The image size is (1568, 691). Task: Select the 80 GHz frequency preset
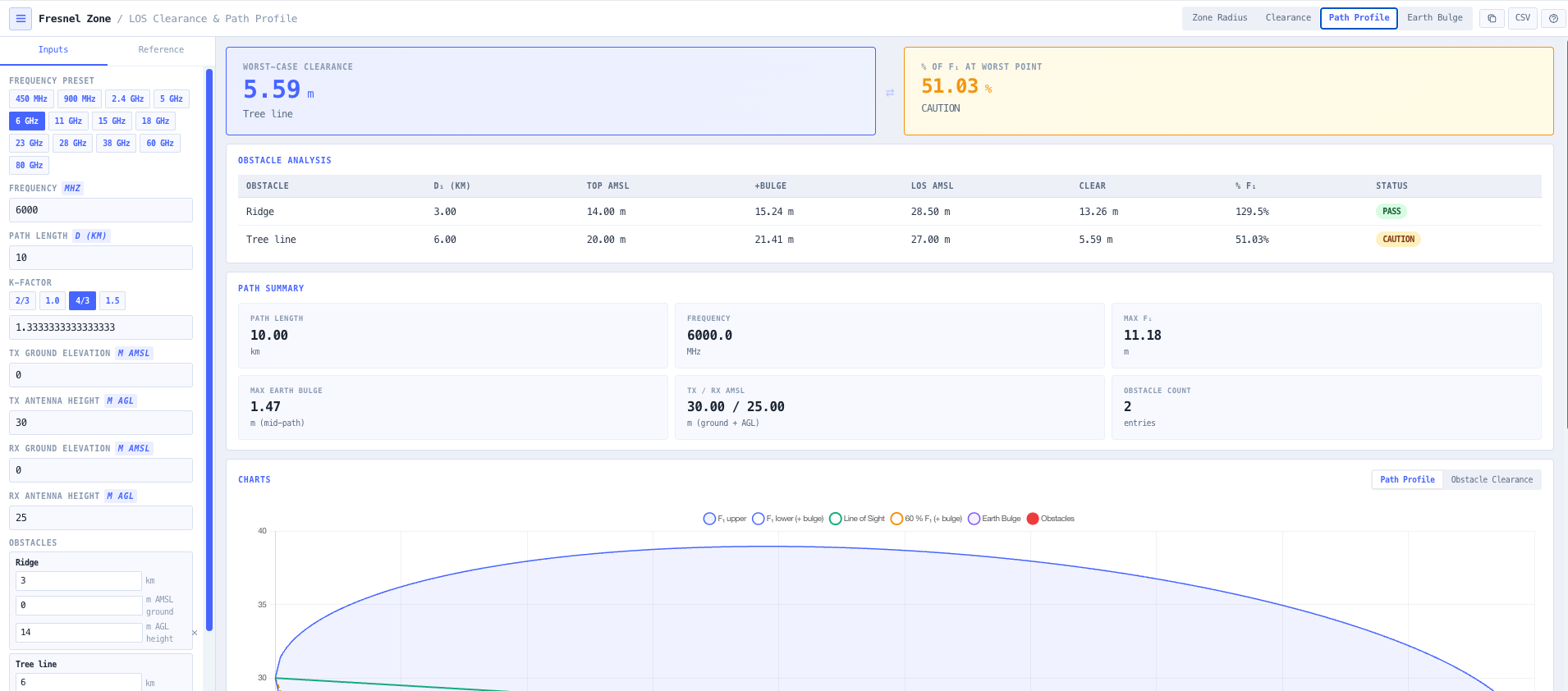[30, 165]
